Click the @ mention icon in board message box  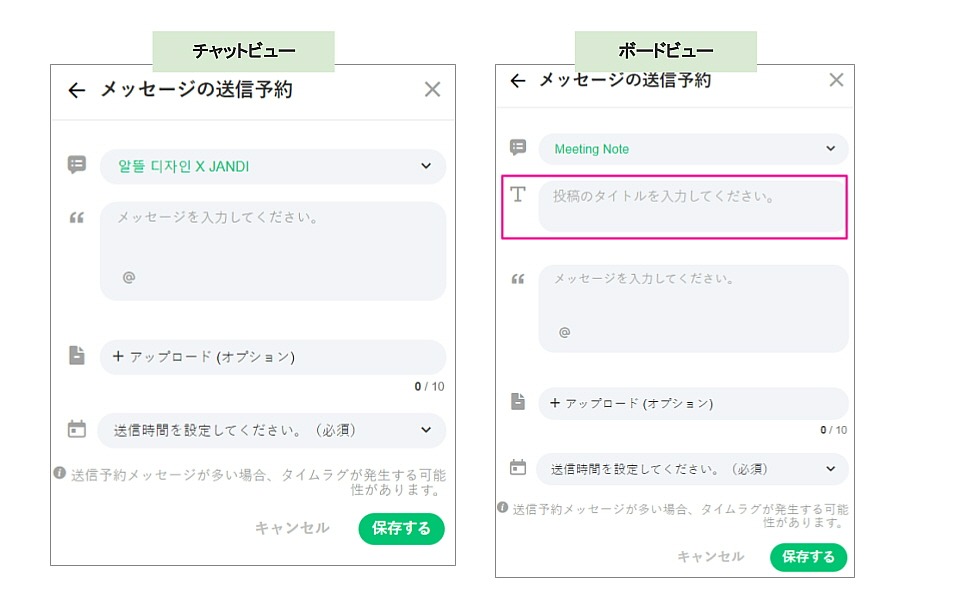click(x=565, y=332)
